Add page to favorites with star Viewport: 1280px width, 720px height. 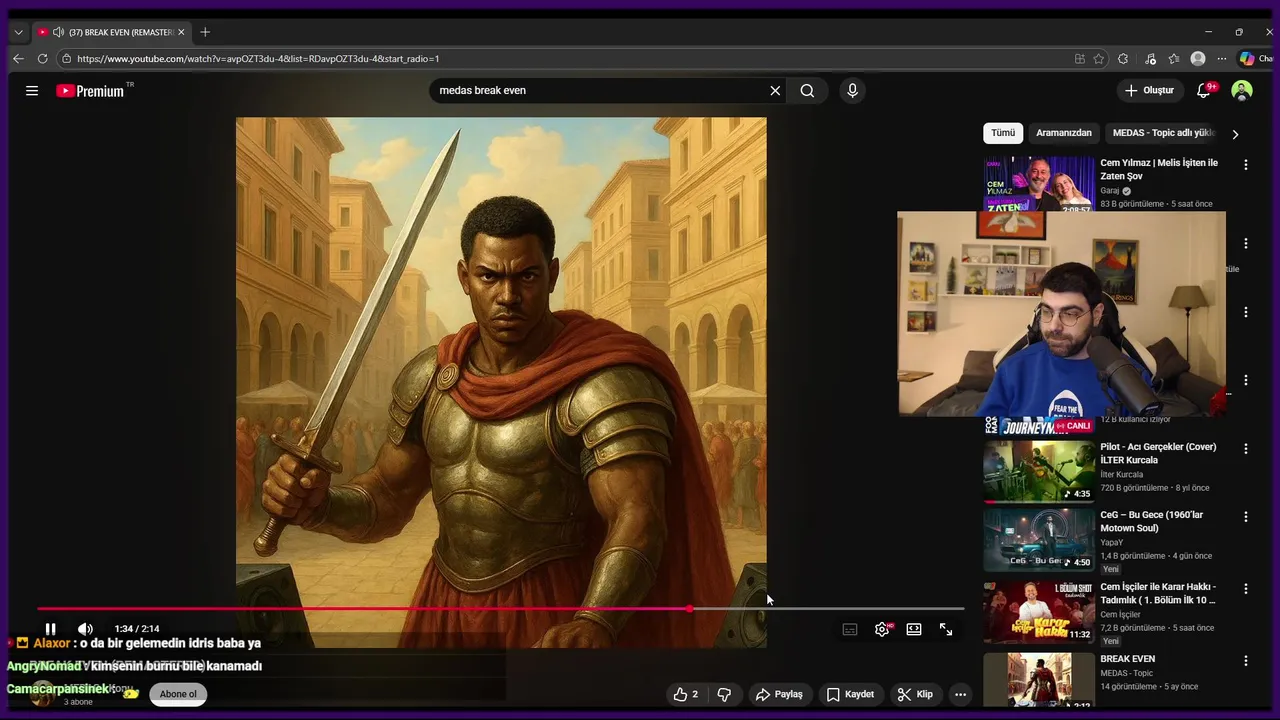click(1099, 59)
